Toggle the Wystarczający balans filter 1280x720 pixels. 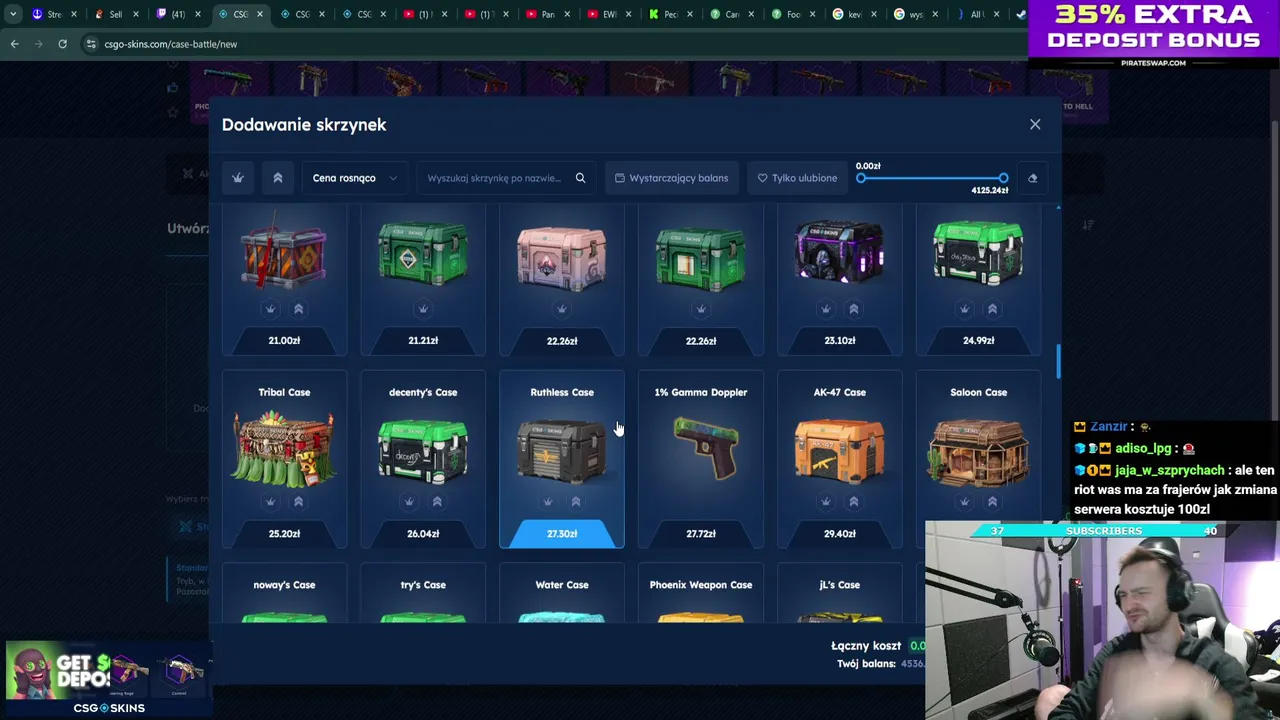tap(671, 178)
